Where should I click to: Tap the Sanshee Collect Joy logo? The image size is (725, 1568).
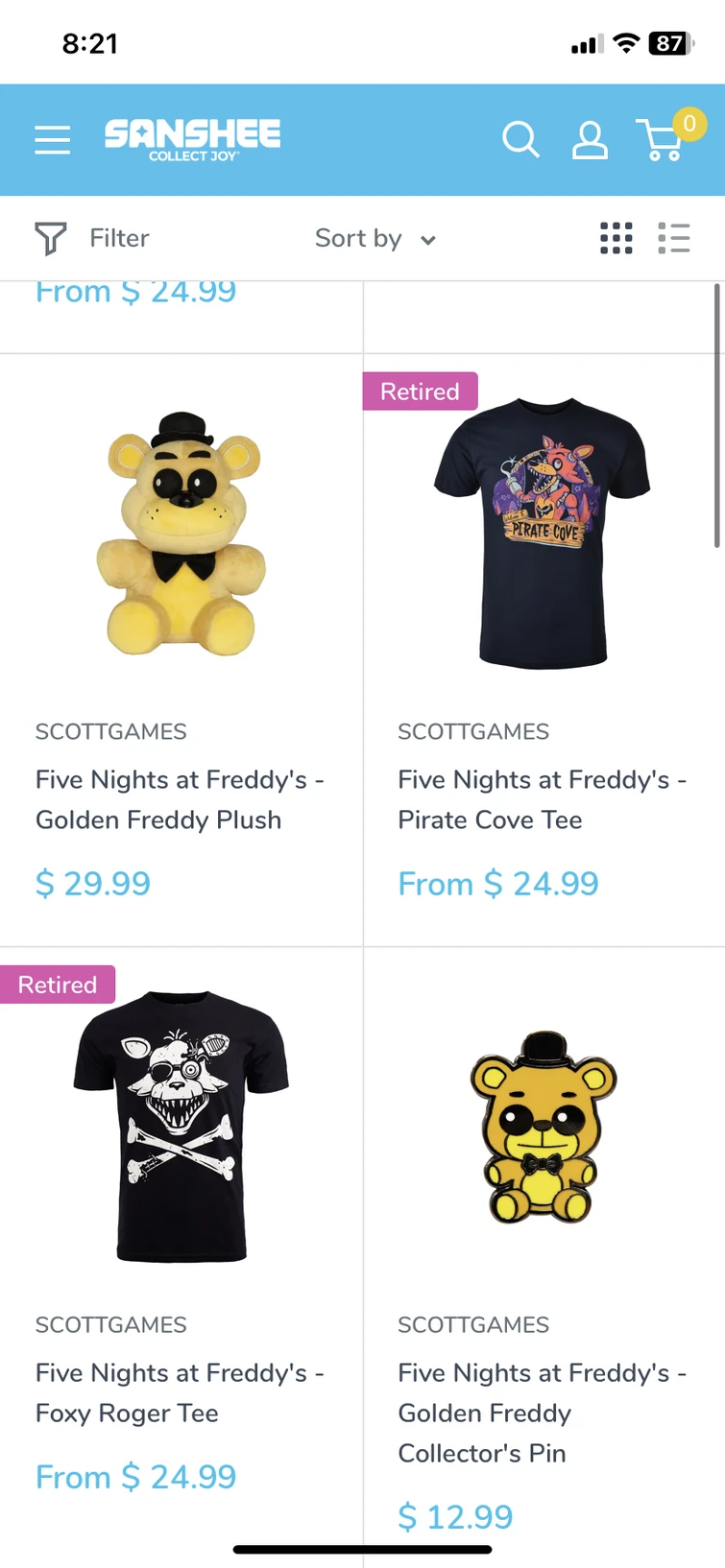pos(192,139)
